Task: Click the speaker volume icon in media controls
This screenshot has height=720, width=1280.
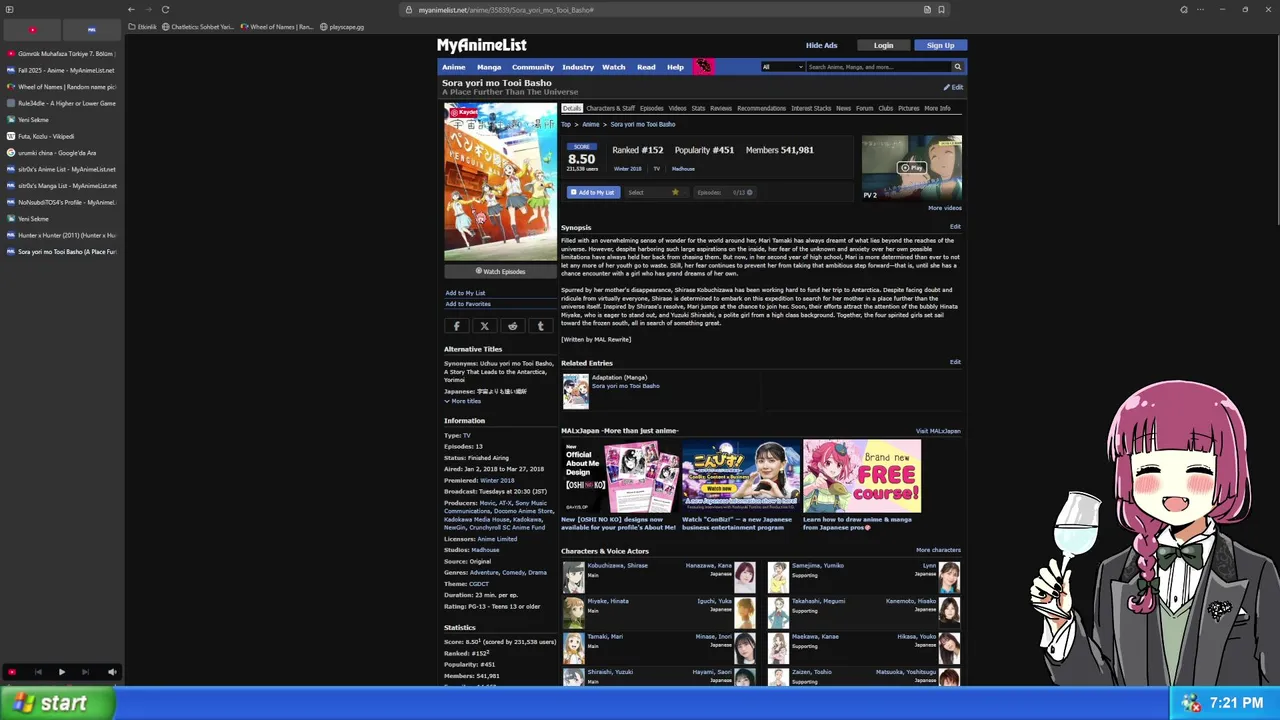Action: tap(112, 672)
